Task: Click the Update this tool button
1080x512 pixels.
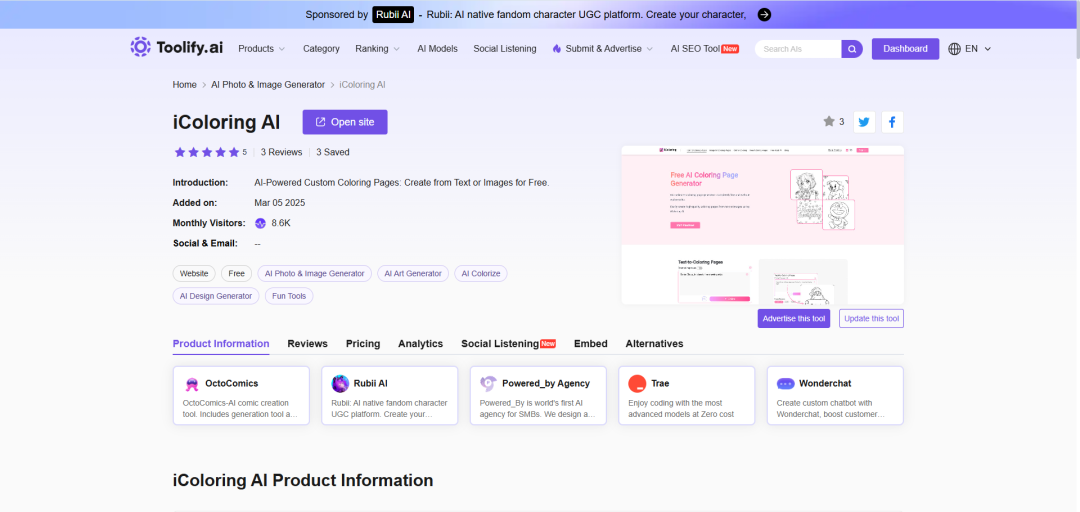Action: pyautogui.click(x=871, y=318)
